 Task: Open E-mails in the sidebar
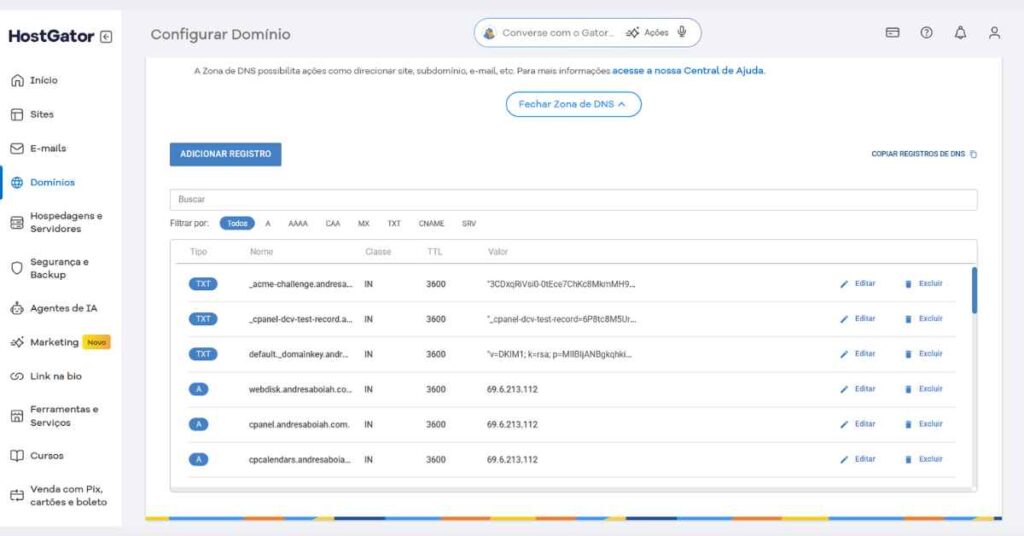[x=48, y=148]
